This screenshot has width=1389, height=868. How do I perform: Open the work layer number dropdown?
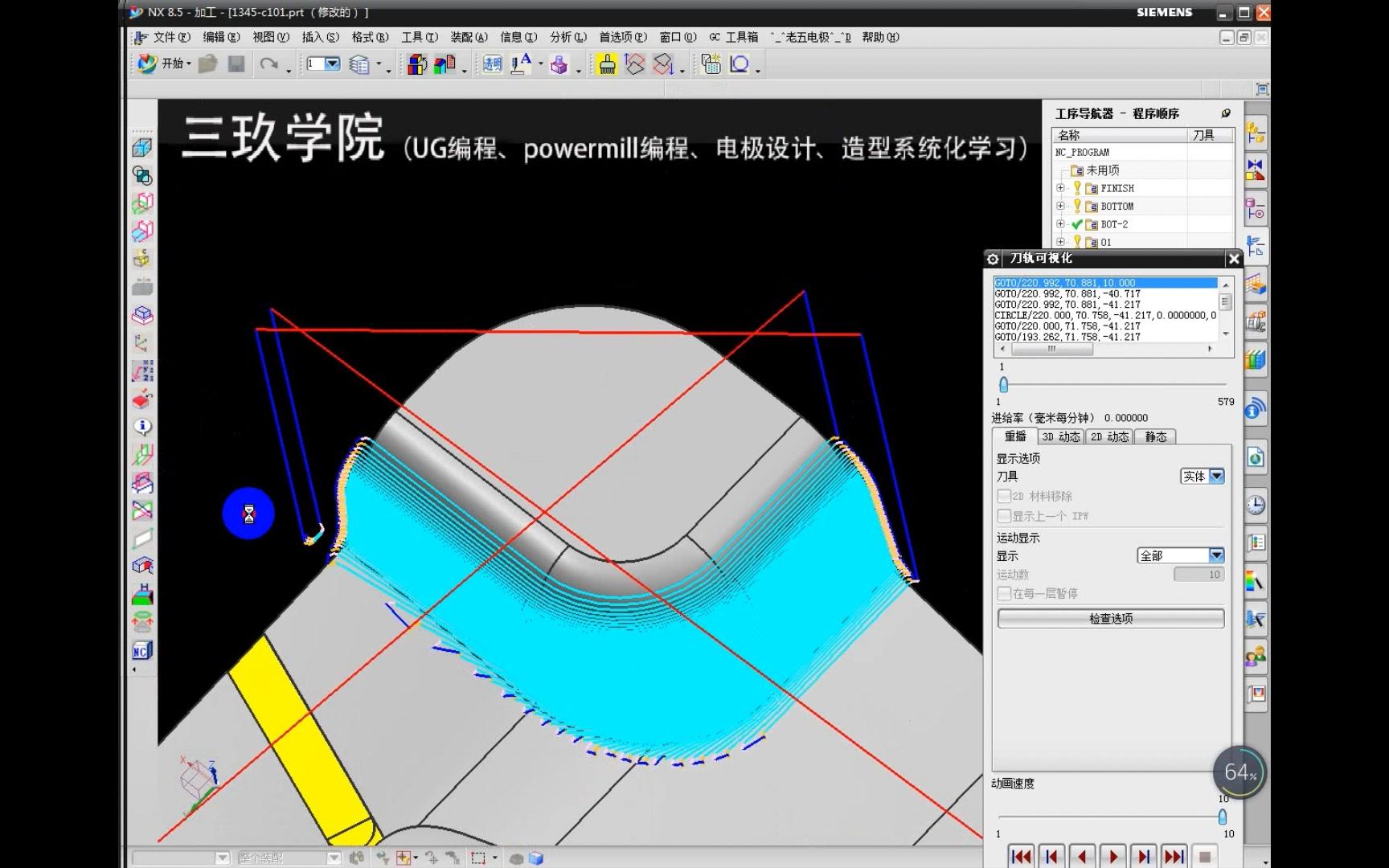[332, 63]
